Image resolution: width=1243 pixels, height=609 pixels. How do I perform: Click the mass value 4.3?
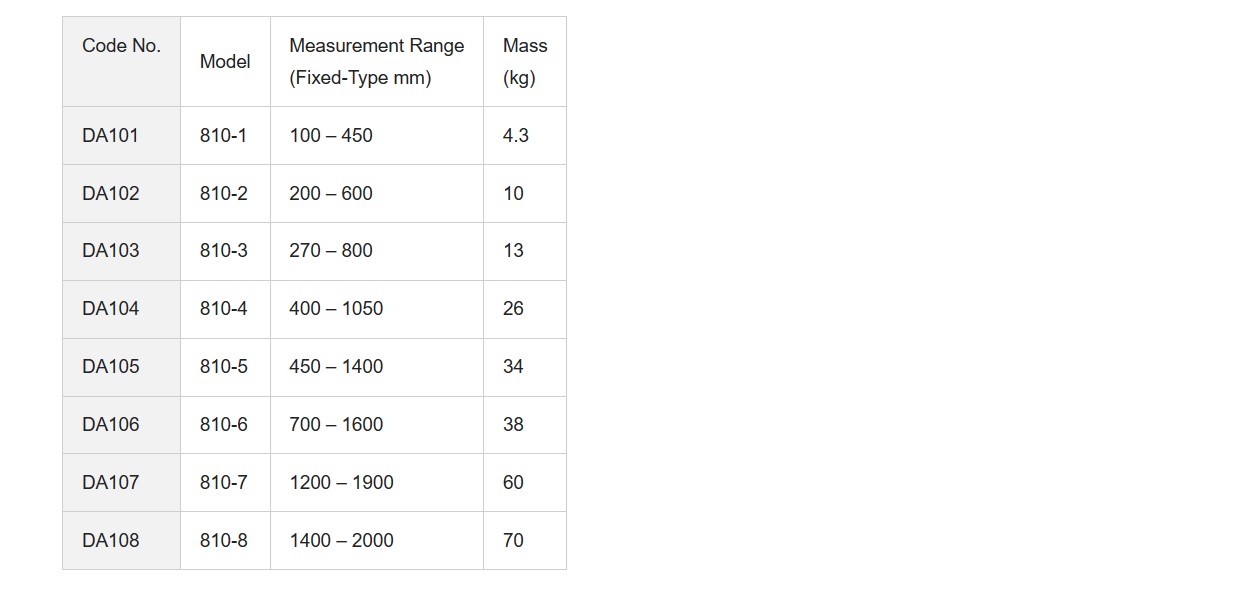(x=516, y=135)
